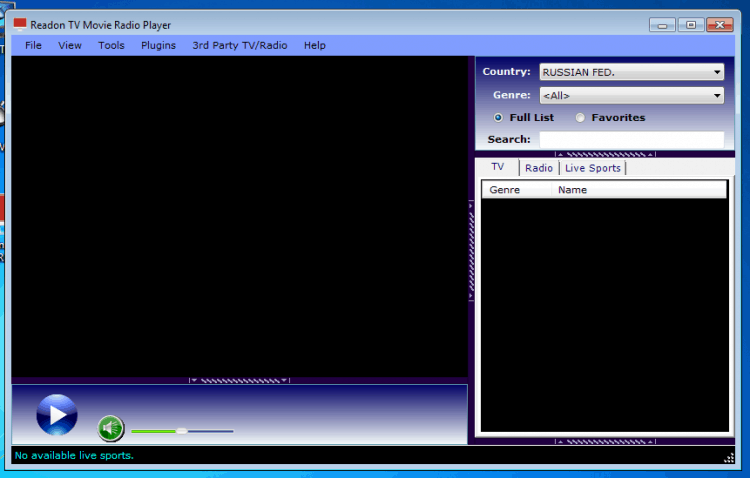Switch to the Live Sports tab

(x=593, y=168)
